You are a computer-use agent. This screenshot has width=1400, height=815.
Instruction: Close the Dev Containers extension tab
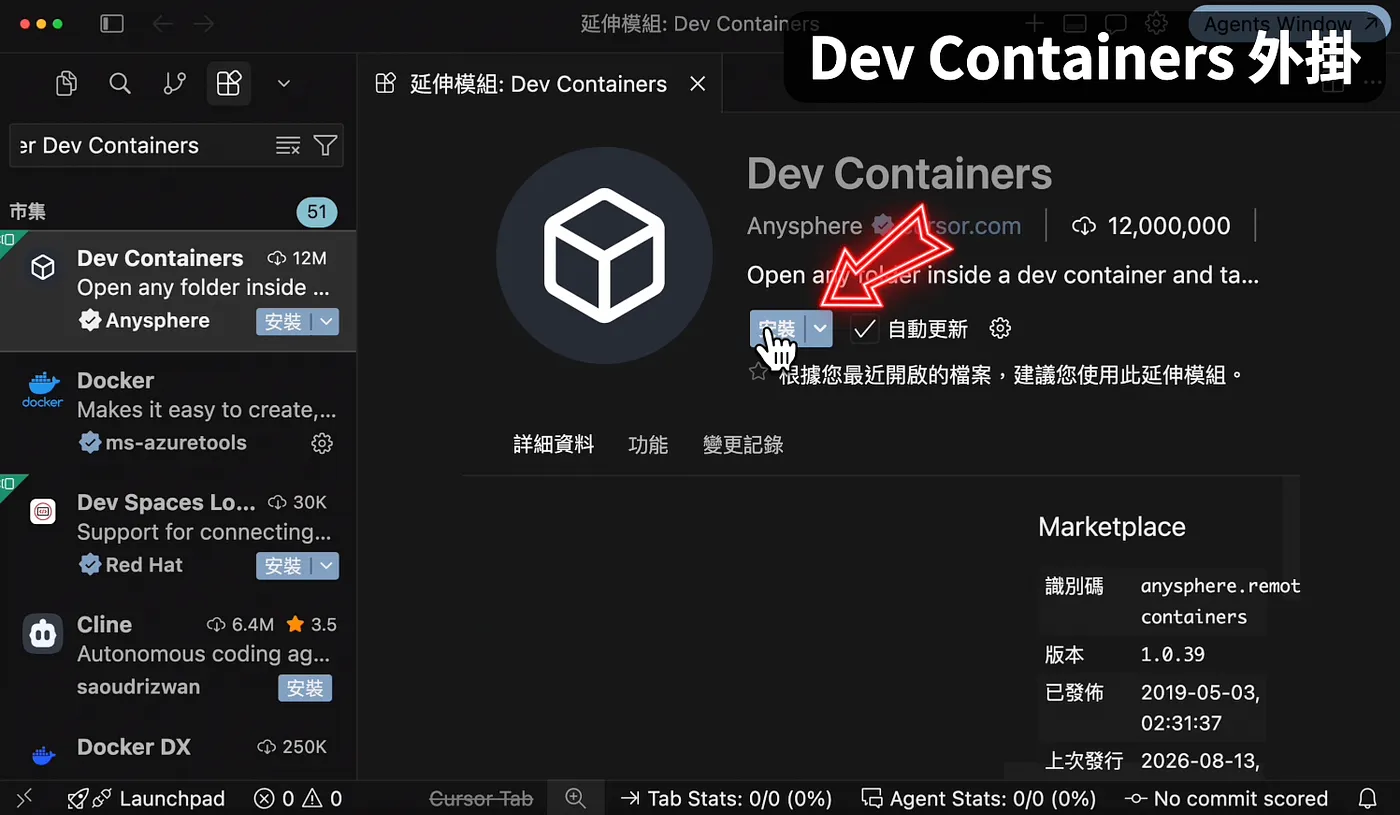[698, 84]
